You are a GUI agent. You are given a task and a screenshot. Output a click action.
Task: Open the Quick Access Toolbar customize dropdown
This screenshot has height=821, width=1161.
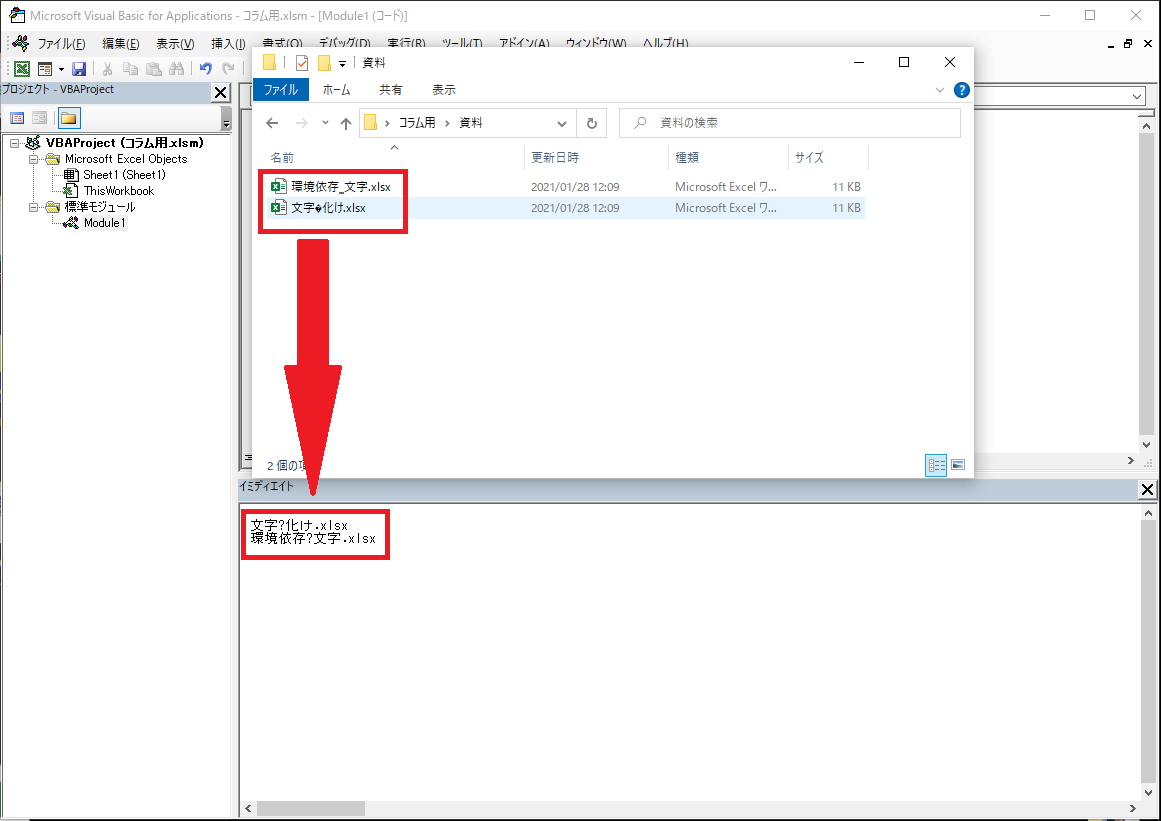(343, 64)
